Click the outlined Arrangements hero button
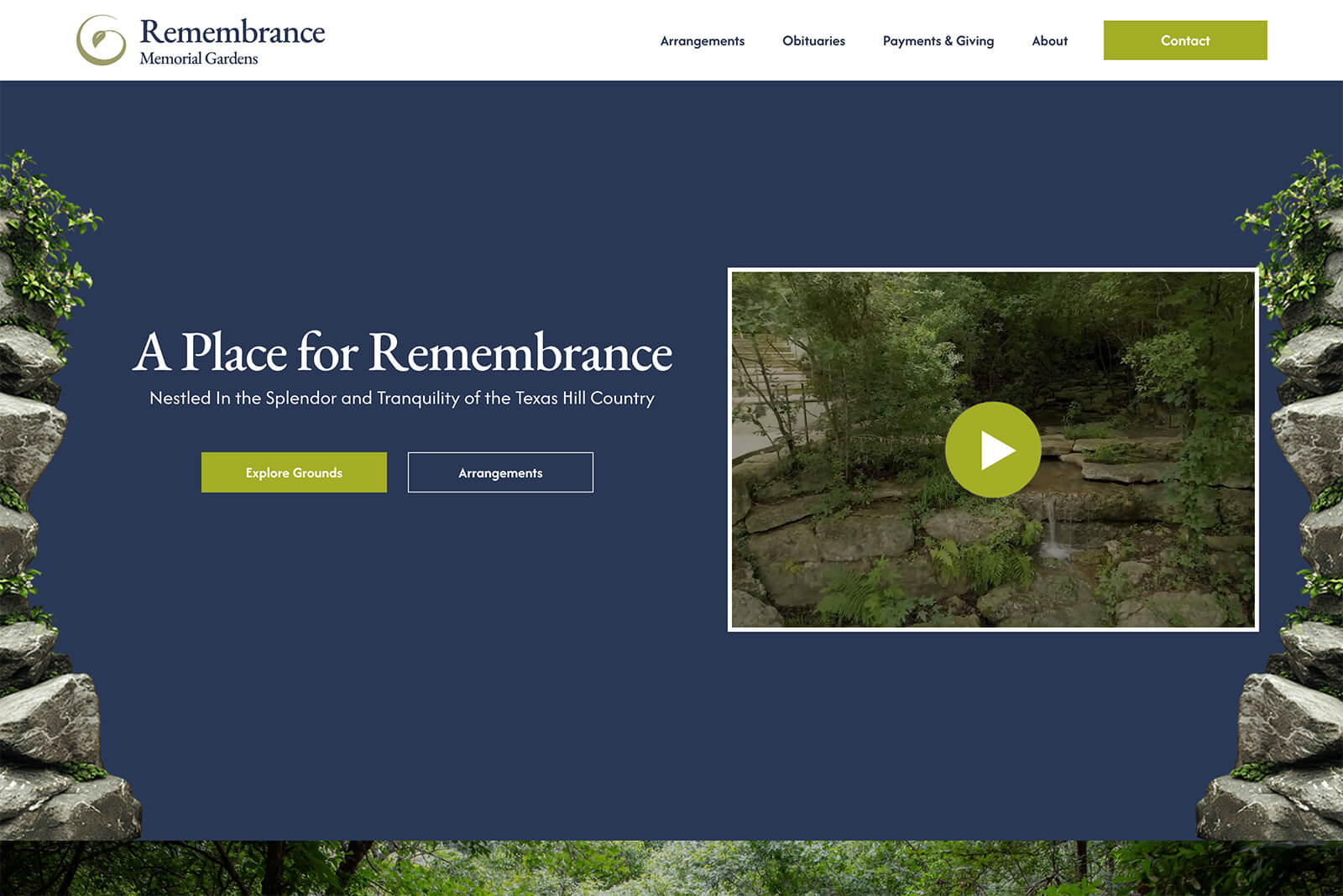1343x896 pixels. click(x=500, y=472)
